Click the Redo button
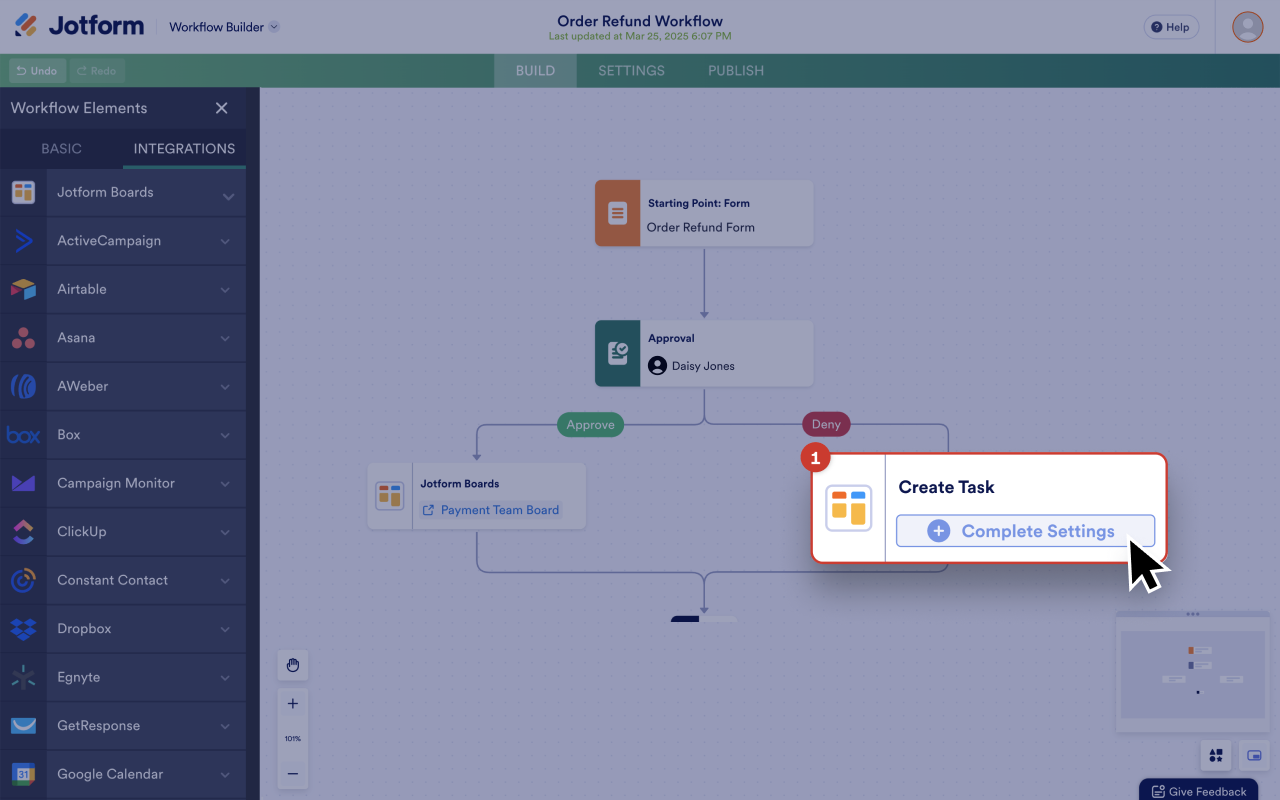The height and width of the screenshot is (800, 1280). (x=96, y=71)
